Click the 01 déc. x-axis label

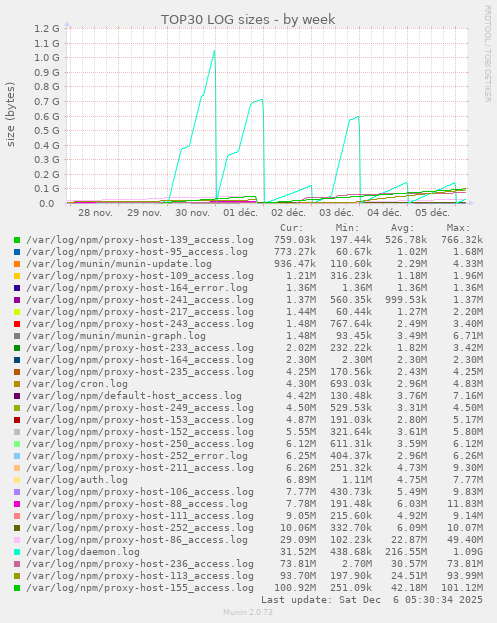(240, 213)
